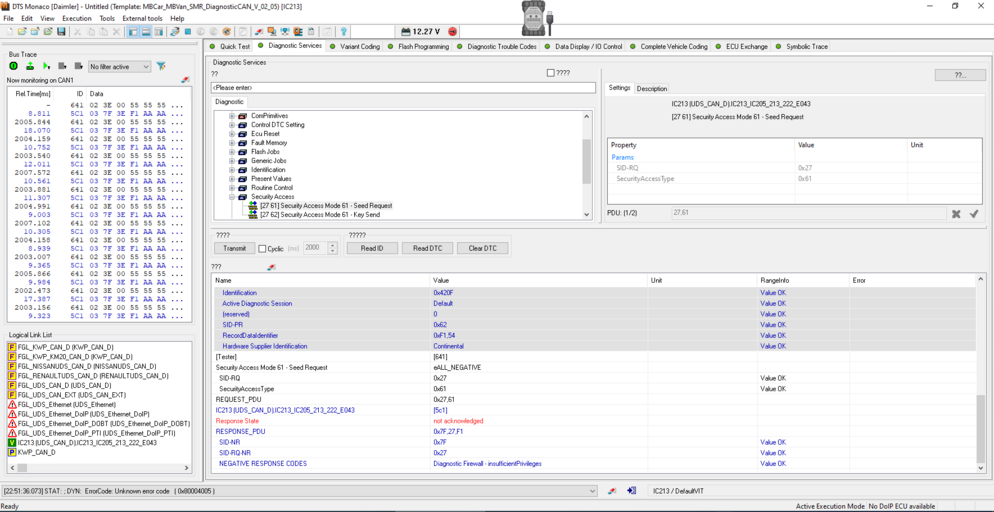Click the Help question mark toolbar icon
Viewport: 994px width, 512px height.
click(x=344, y=31)
